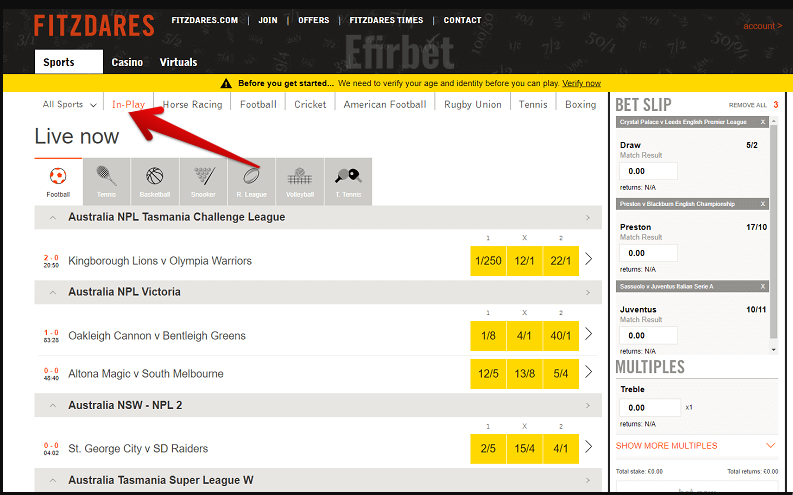Collapse the Australia NSW - NPL 2 section
The image size is (793, 495).
click(53, 406)
